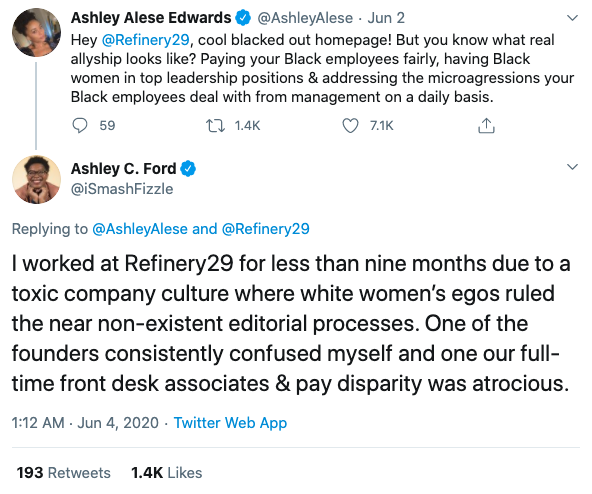Click the 1:12 AM Jun 4, 2020 timestamp
The height and width of the screenshot is (494, 592).
tap(85, 423)
